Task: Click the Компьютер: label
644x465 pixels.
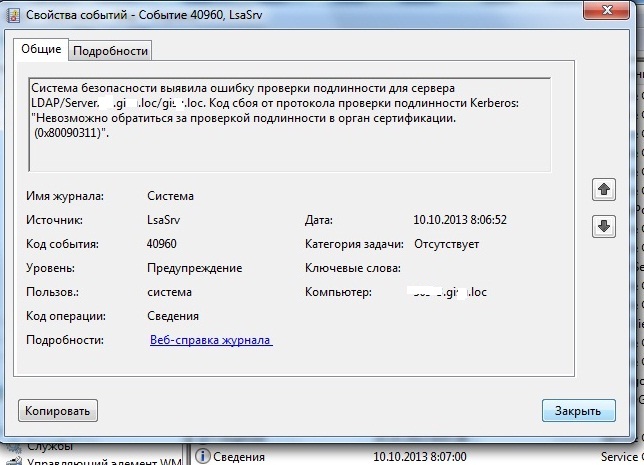Action: 338,292
